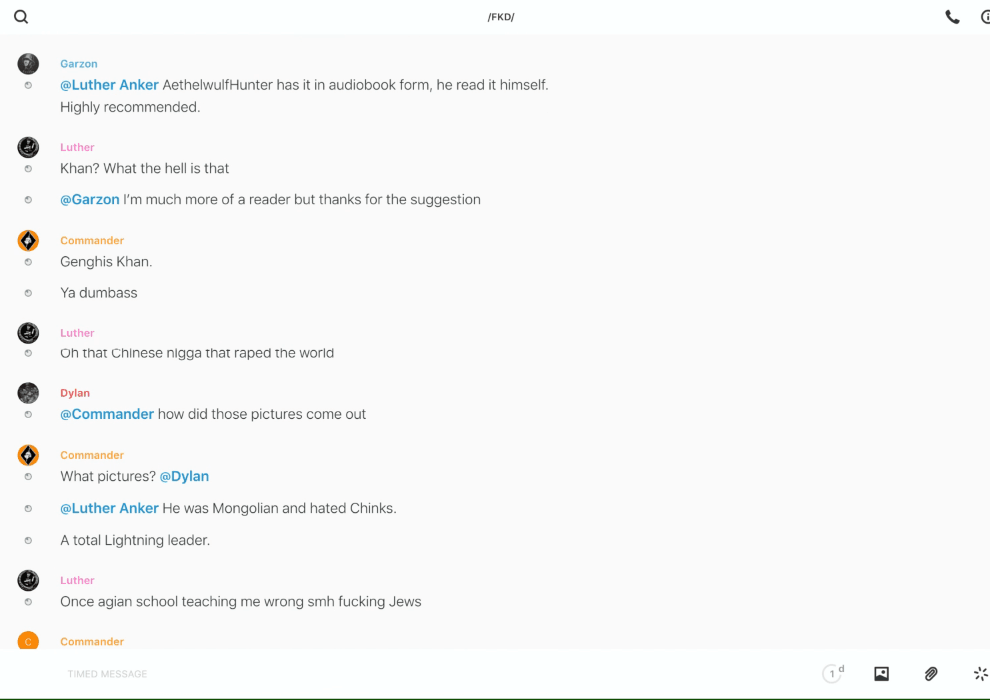990x700 pixels.
Task: Select the Garzon sender name
Action: (x=79, y=64)
